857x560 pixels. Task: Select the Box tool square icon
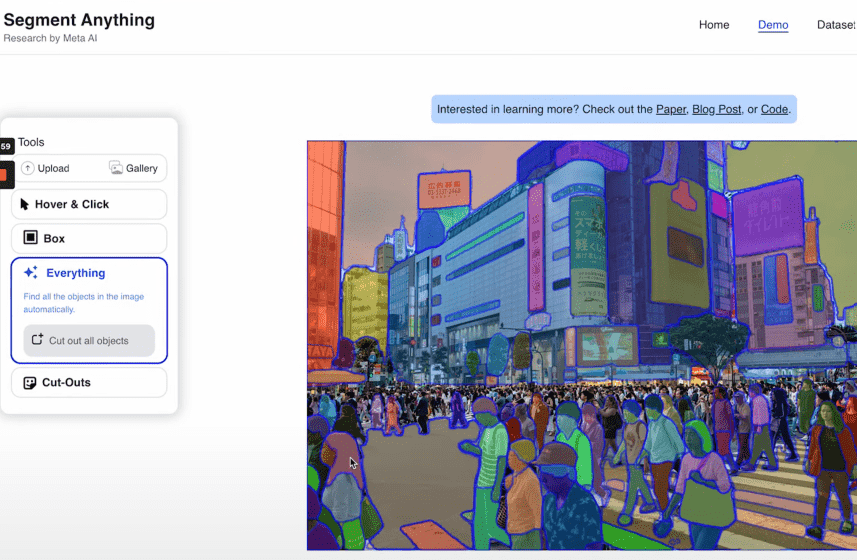point(31,238)
